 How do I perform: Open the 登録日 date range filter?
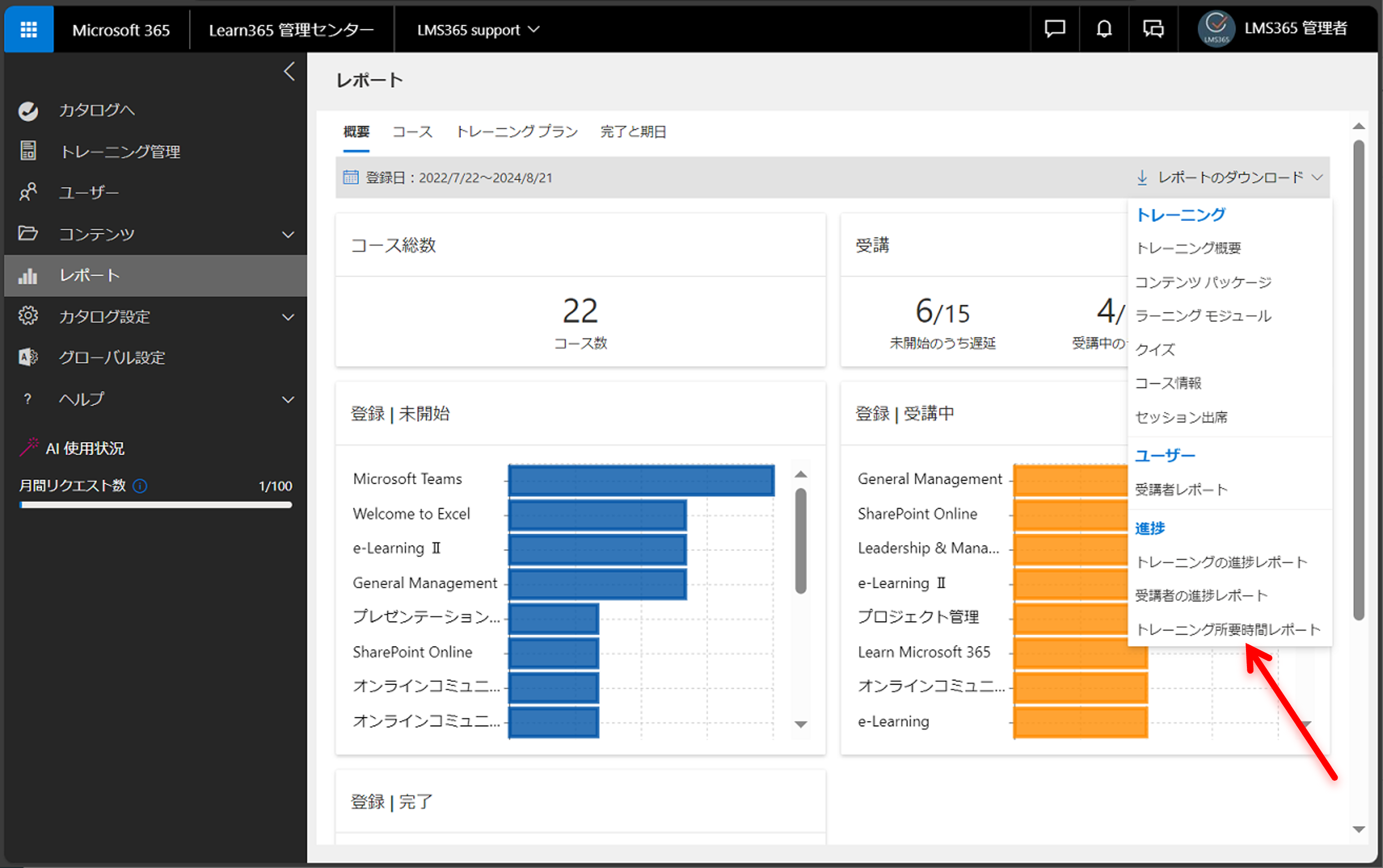tap(448, 177)
